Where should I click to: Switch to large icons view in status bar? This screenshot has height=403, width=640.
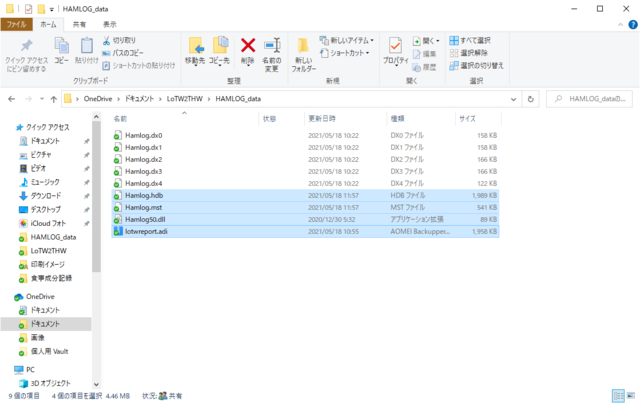pos(631,395)
